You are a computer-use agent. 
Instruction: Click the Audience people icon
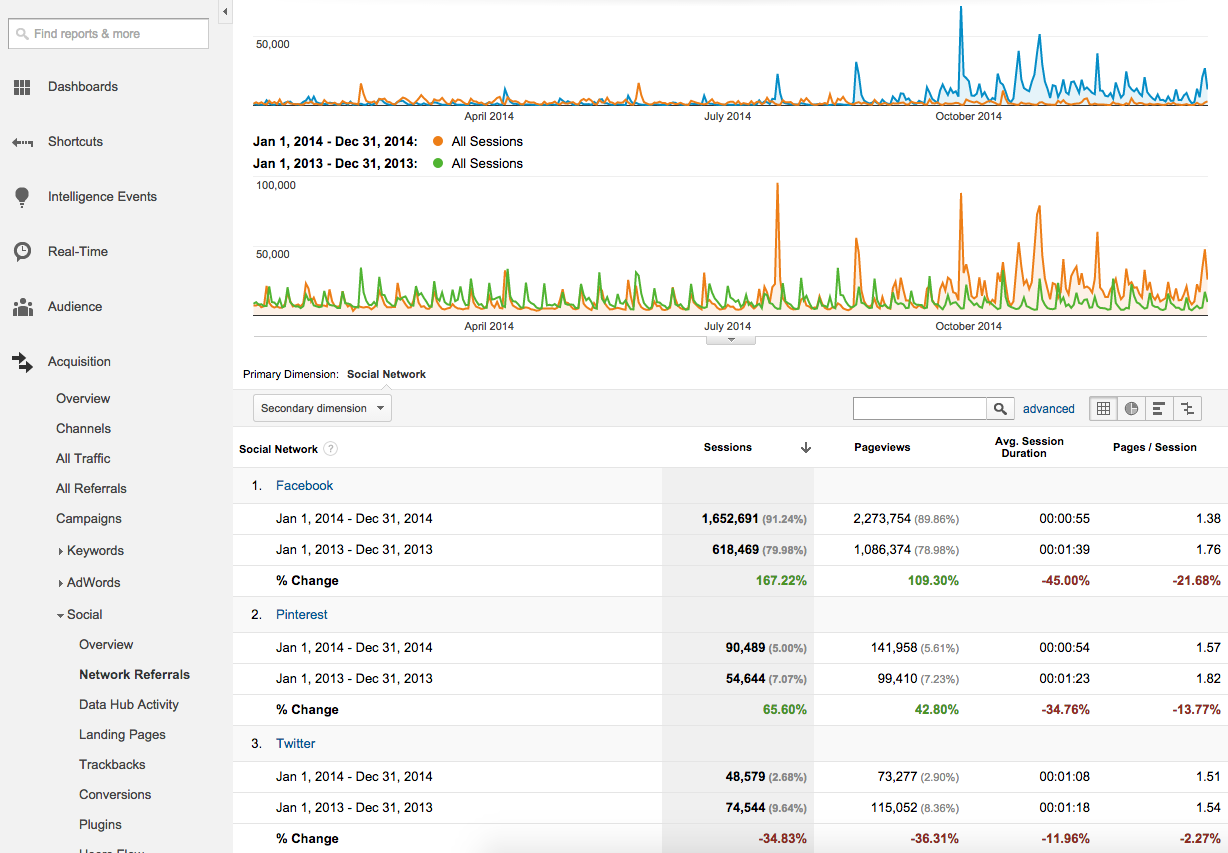click(22, 307)
